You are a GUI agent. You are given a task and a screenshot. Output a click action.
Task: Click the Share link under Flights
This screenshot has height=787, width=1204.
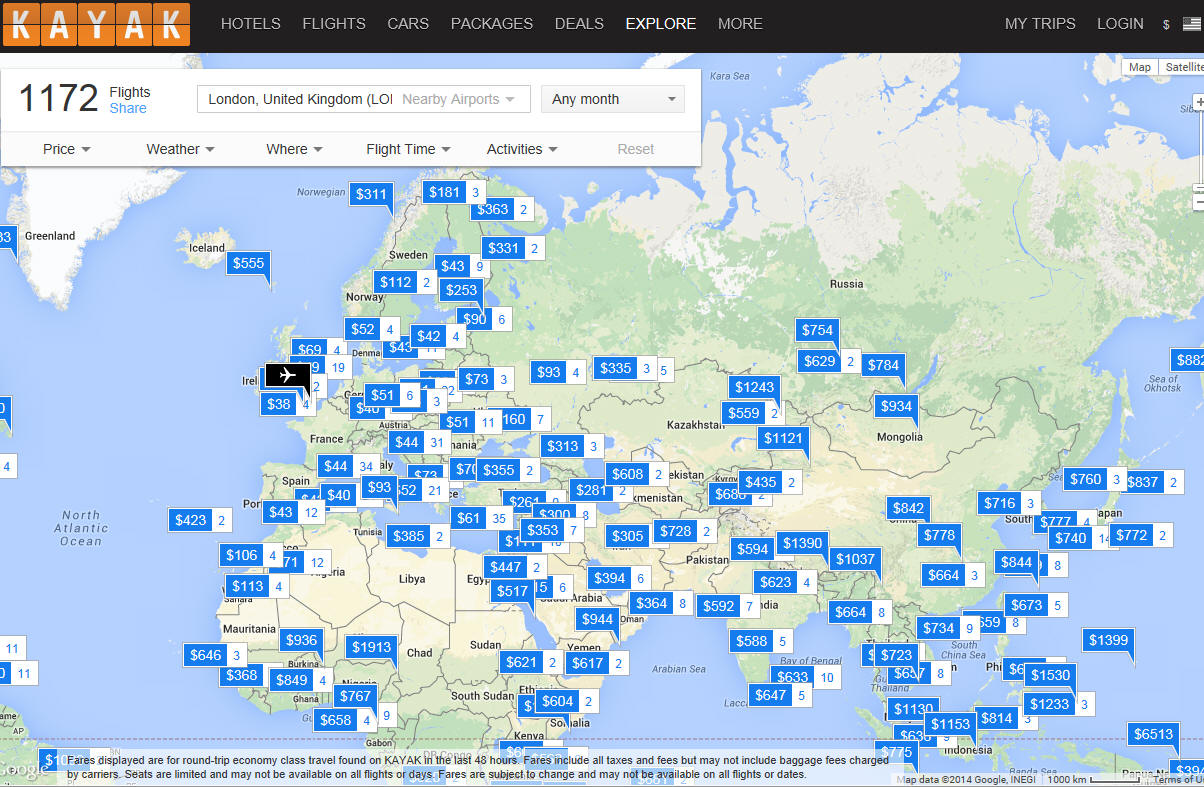(x=128, y=108)
